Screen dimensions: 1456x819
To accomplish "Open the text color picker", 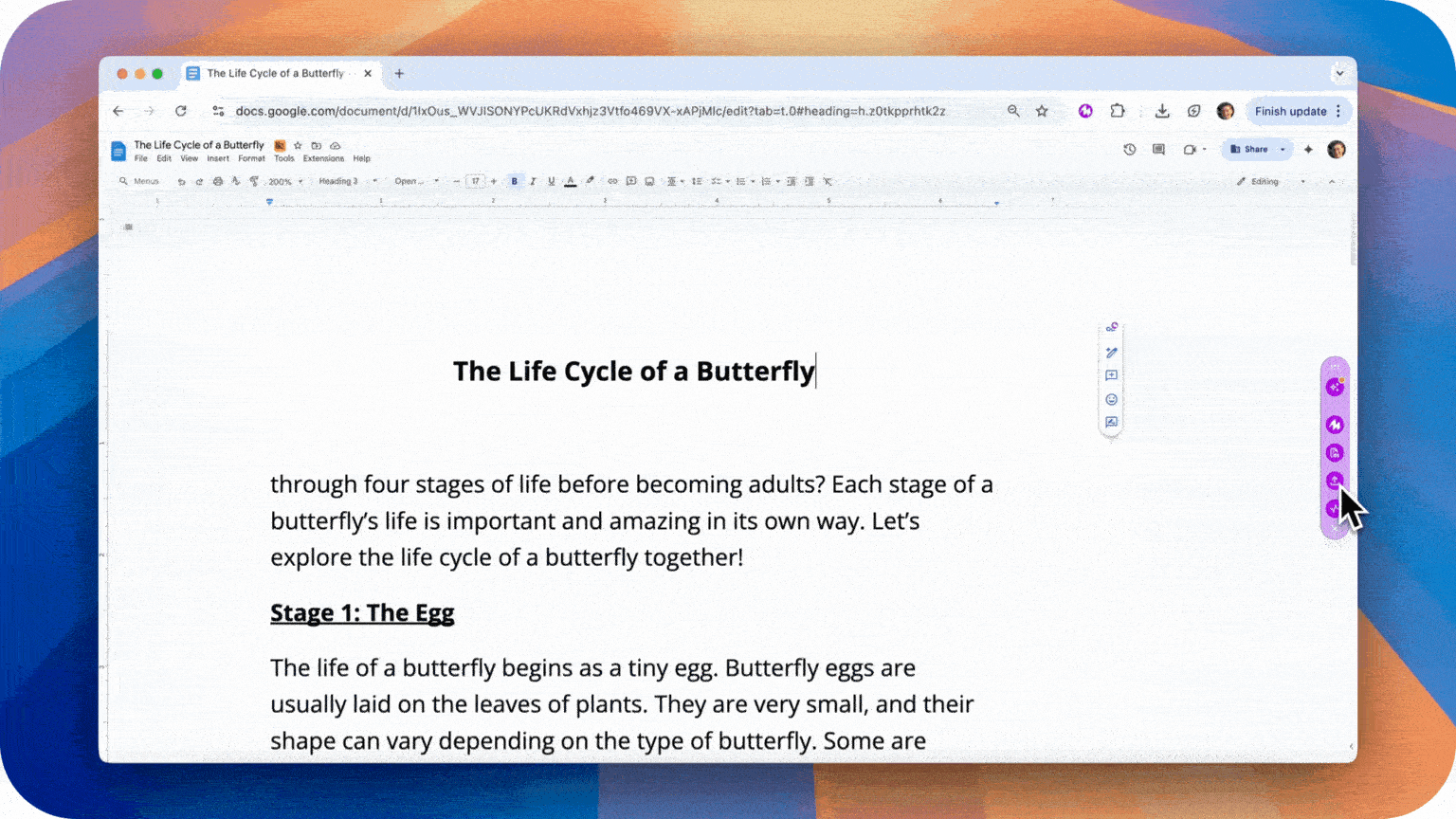I will tap(571, 181).
